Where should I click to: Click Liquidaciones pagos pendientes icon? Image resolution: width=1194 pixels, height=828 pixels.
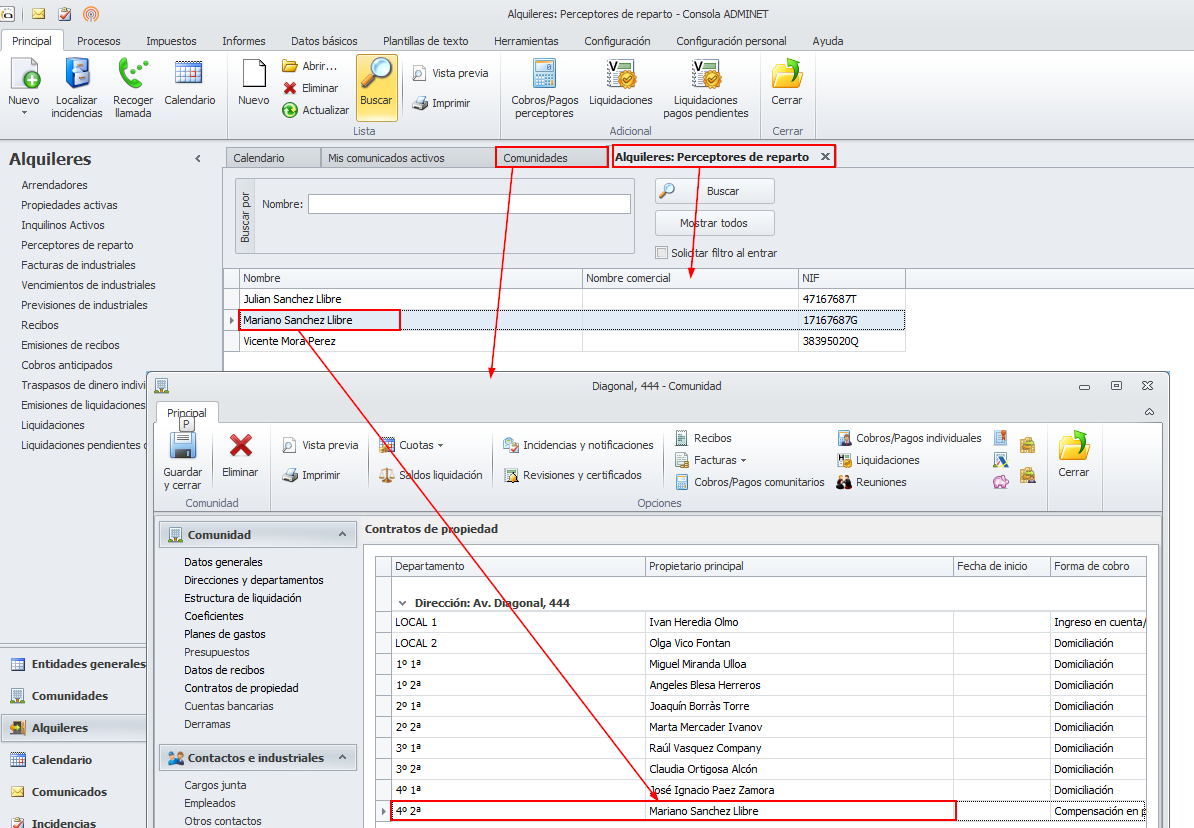pos(705,76)
